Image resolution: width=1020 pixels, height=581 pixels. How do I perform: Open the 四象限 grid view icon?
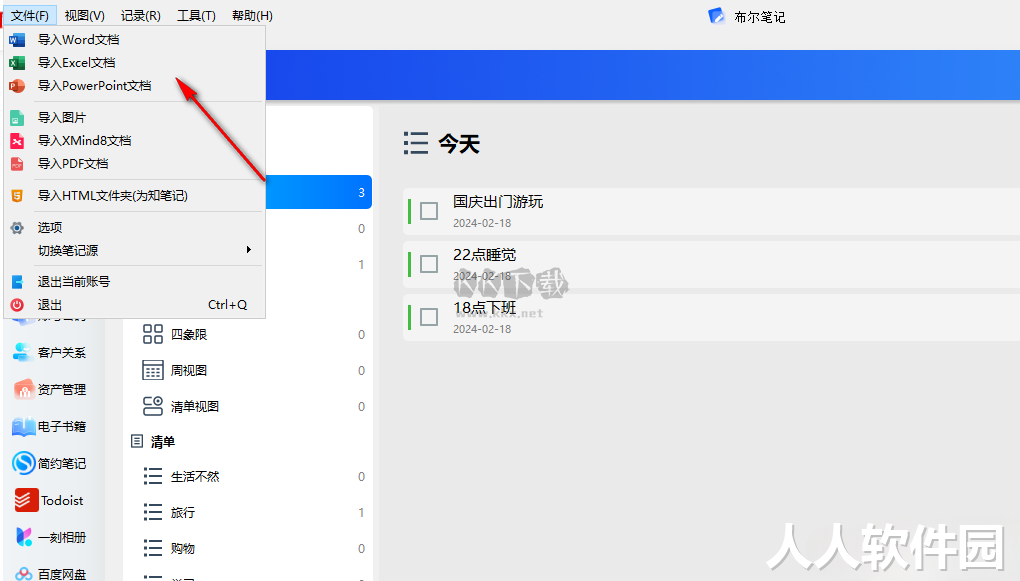pos(153,334)
